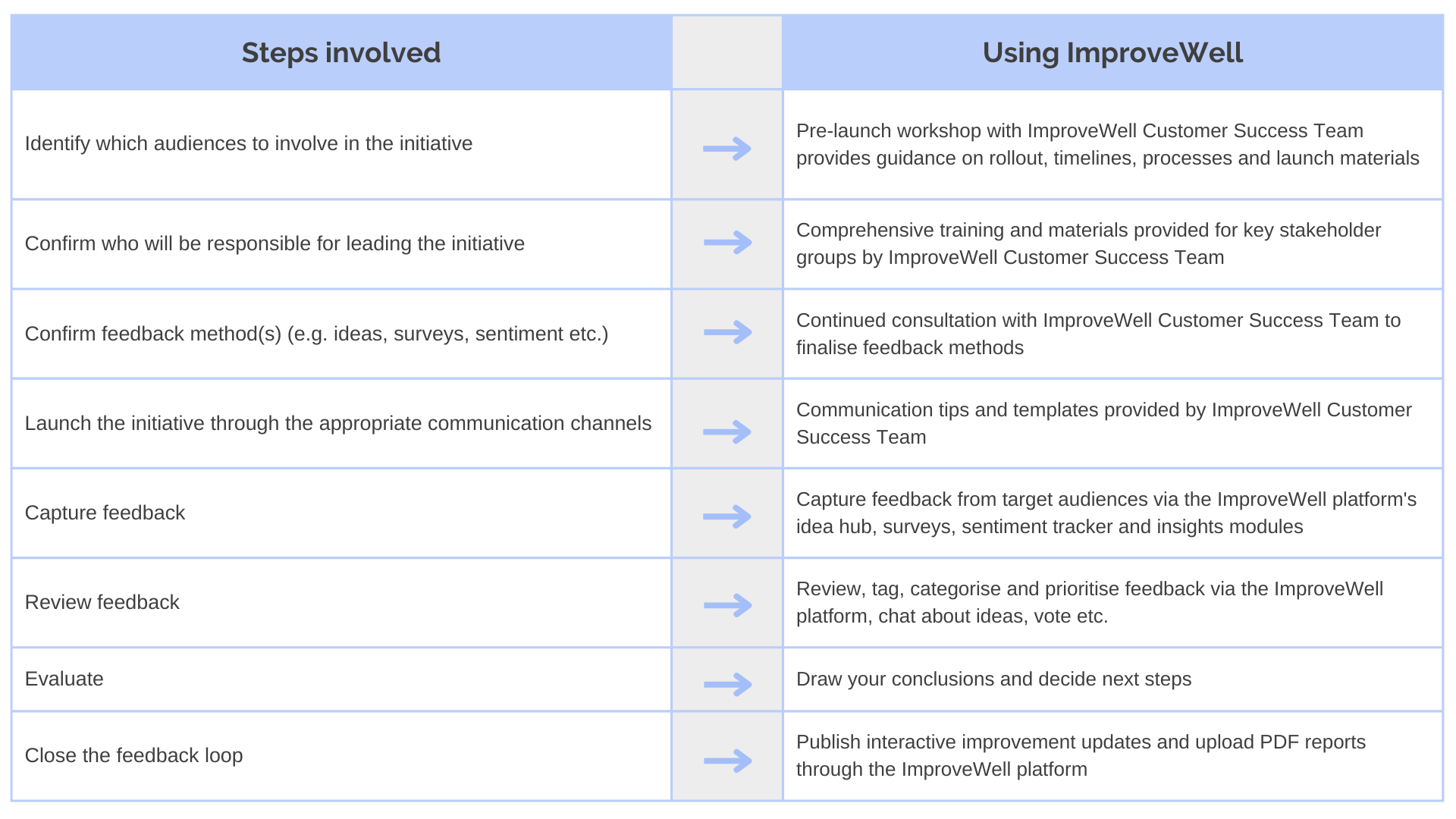Click the arrow beside Evaluate
Image resolution: width=1456 pixels, height=819 pixels.
point(727,685)
